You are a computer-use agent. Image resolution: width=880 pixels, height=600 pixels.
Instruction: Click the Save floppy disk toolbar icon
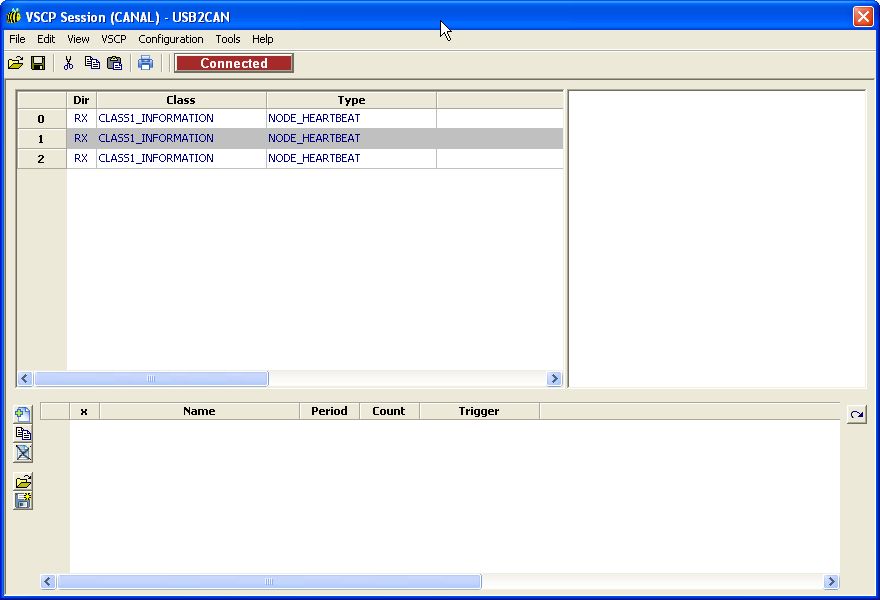pos(38,63)
